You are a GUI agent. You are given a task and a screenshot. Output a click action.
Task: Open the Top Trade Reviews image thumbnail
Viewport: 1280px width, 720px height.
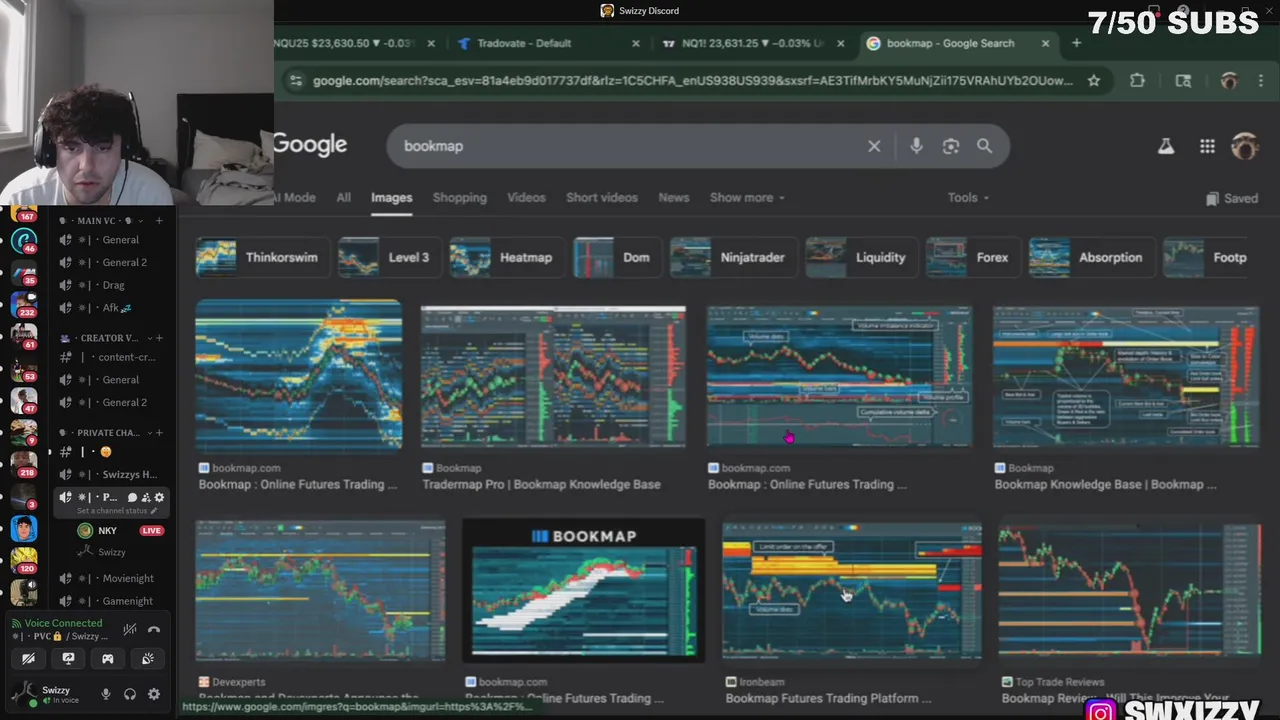point(1129,591)
